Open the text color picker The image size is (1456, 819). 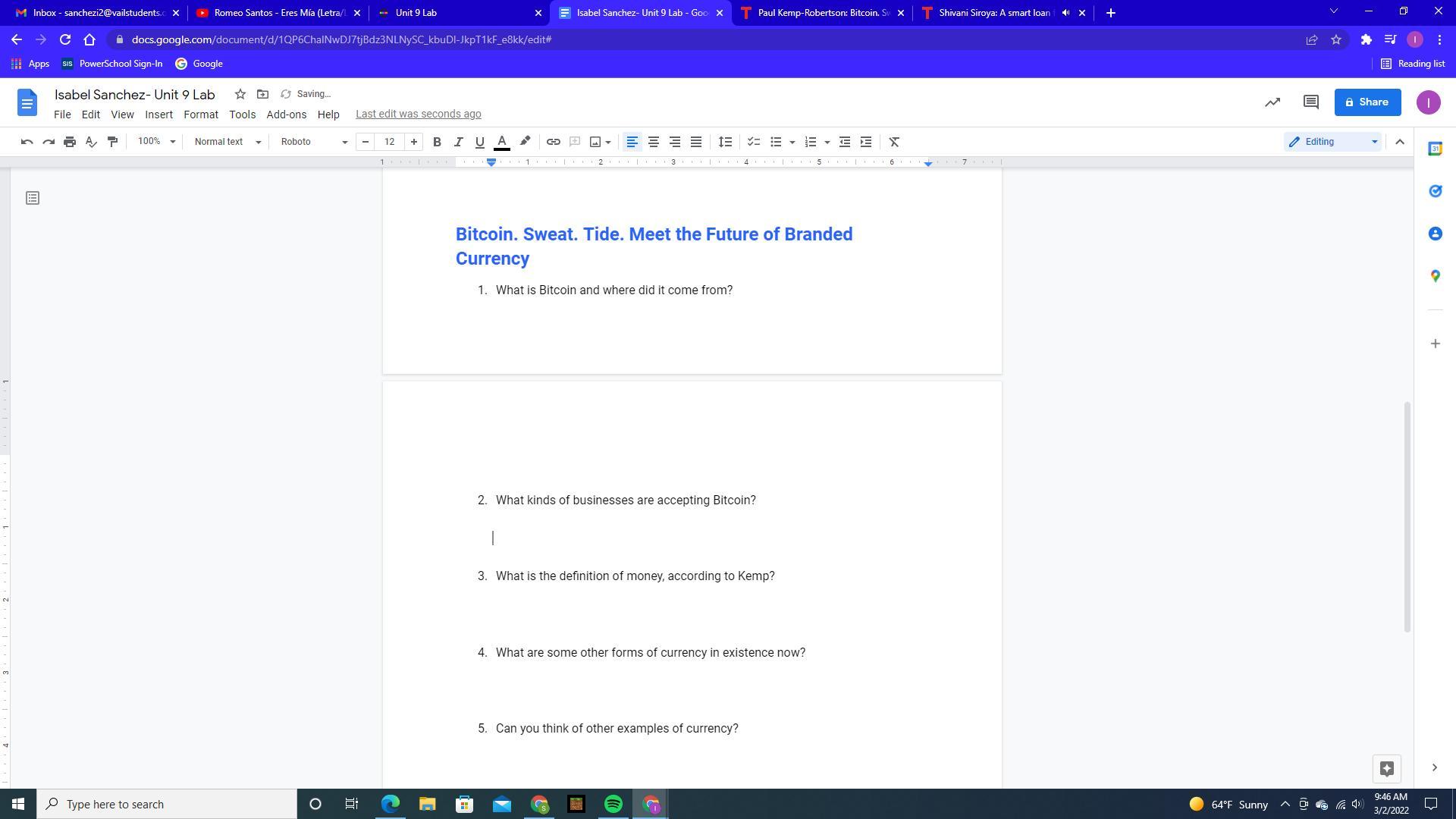tap(501, 142)
